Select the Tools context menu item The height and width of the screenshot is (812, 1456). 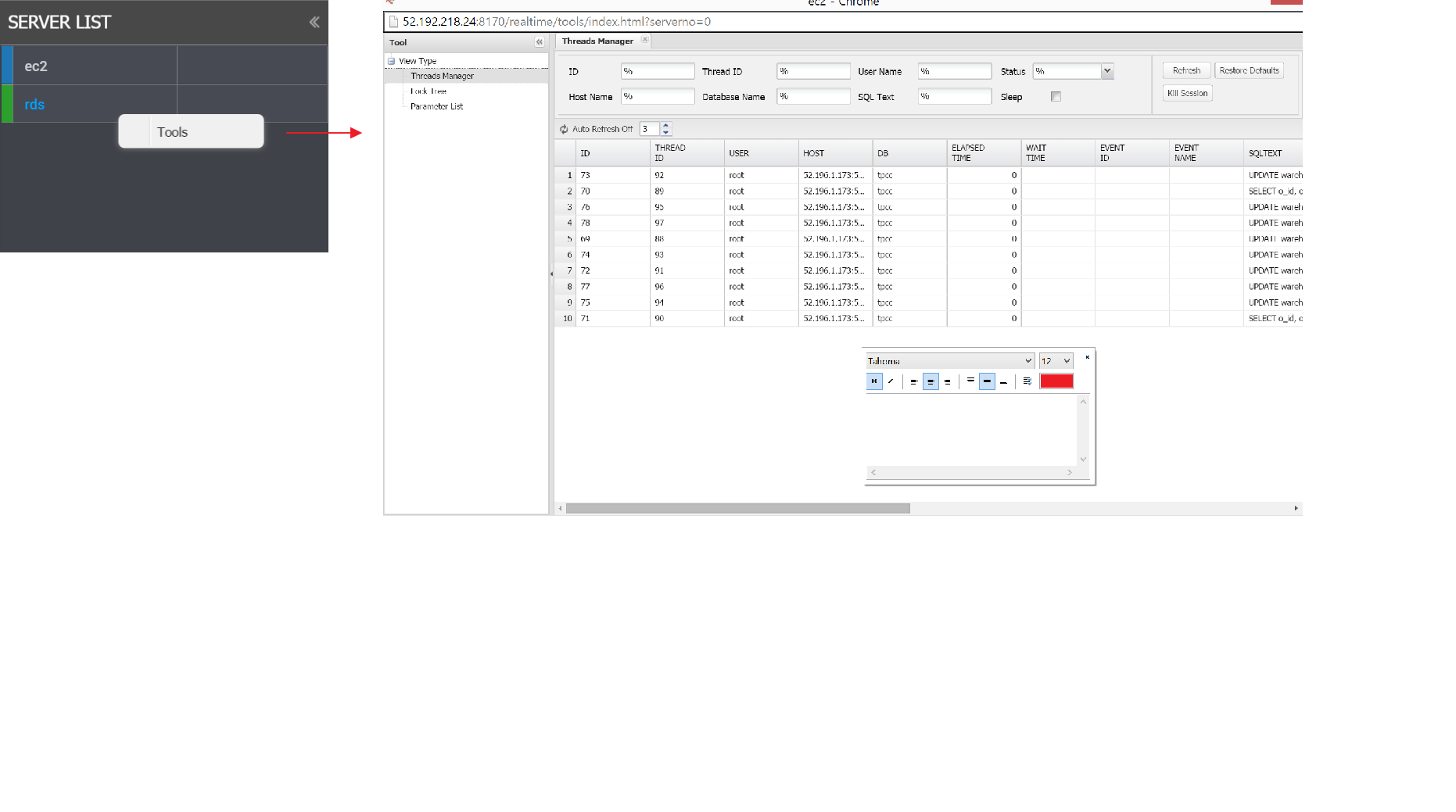pos(173,132)
